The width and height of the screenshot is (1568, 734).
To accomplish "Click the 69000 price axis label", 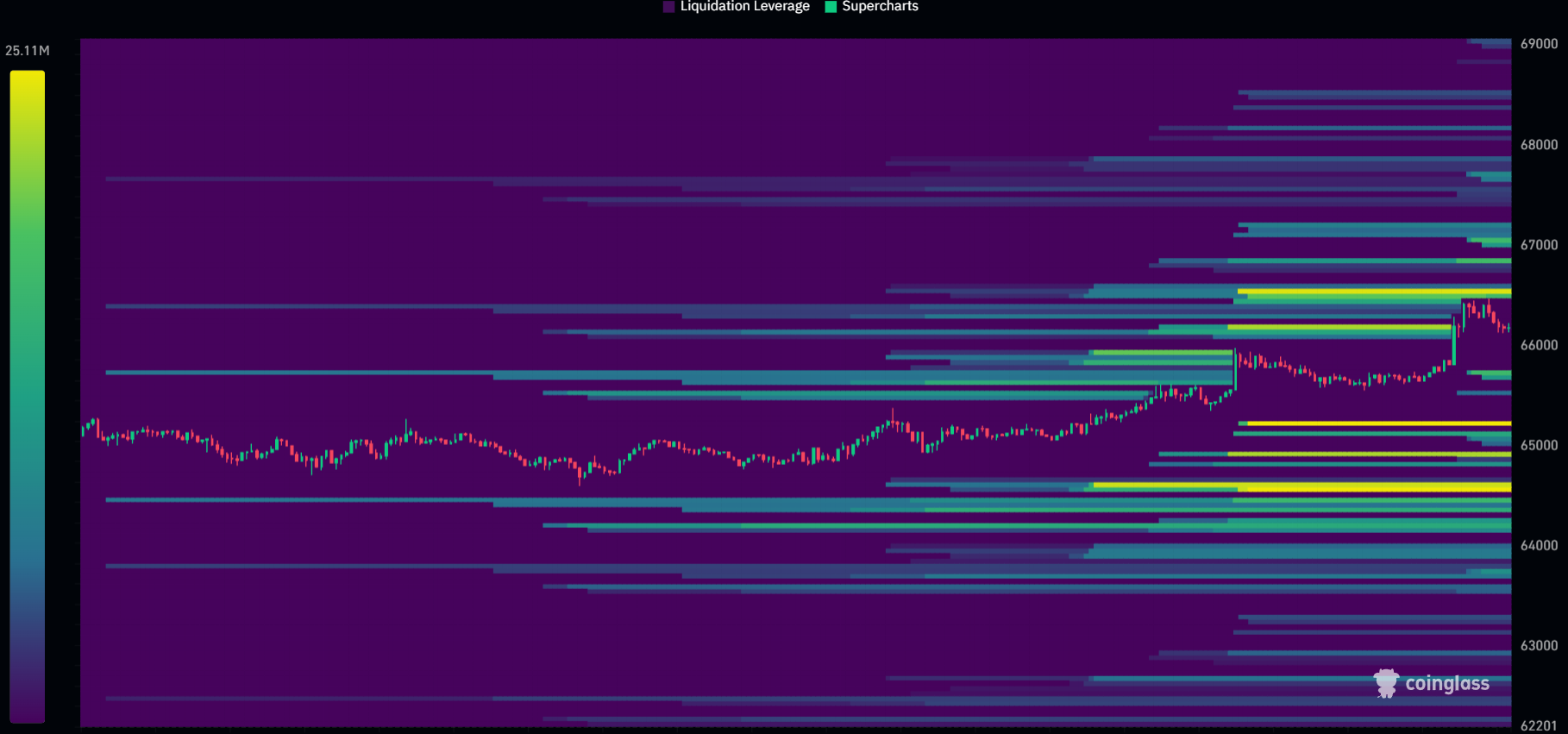I will pos(1539,44).
